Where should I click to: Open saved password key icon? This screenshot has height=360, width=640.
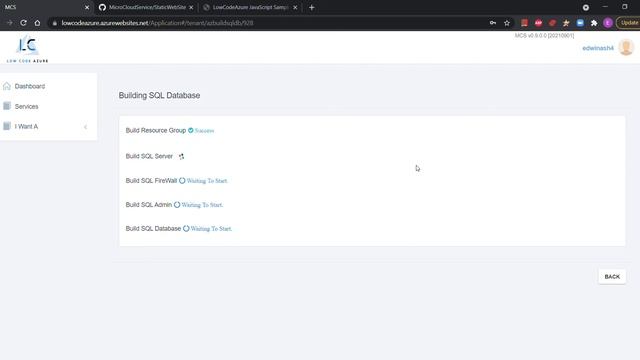493,23
